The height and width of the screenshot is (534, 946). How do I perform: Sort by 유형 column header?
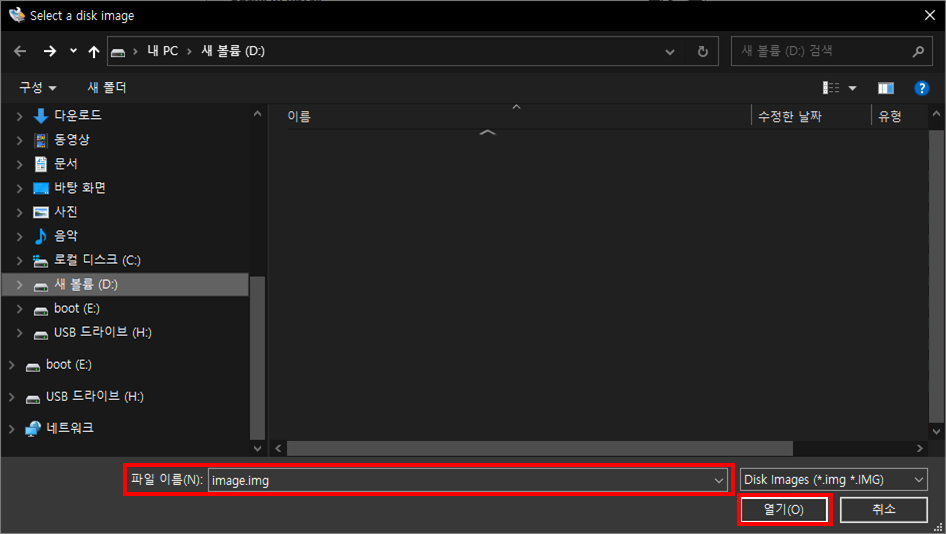tap(890, 116)
